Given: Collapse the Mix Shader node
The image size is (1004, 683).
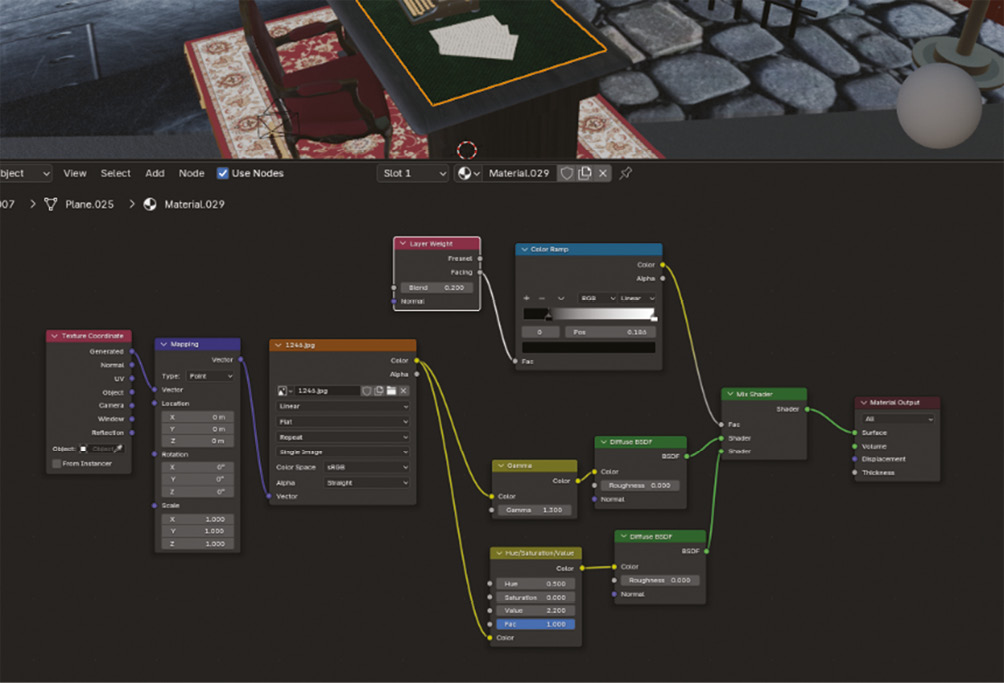Looking at the screenshot, I should point(731,395).
